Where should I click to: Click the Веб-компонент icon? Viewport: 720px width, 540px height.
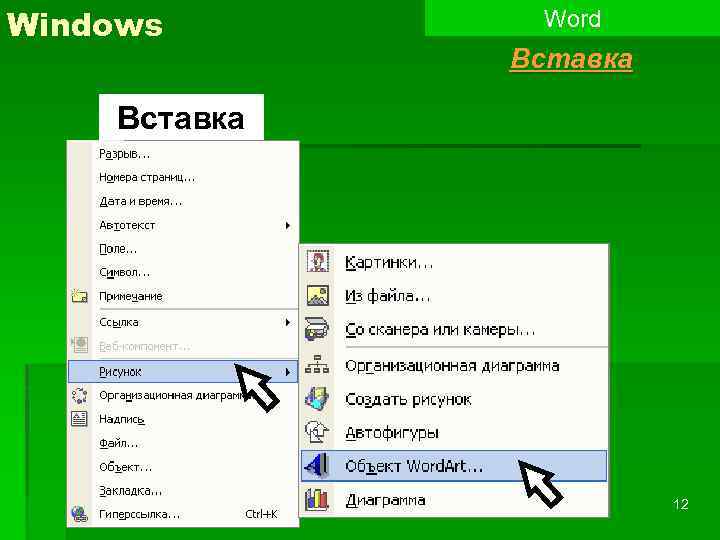point(79,345)
